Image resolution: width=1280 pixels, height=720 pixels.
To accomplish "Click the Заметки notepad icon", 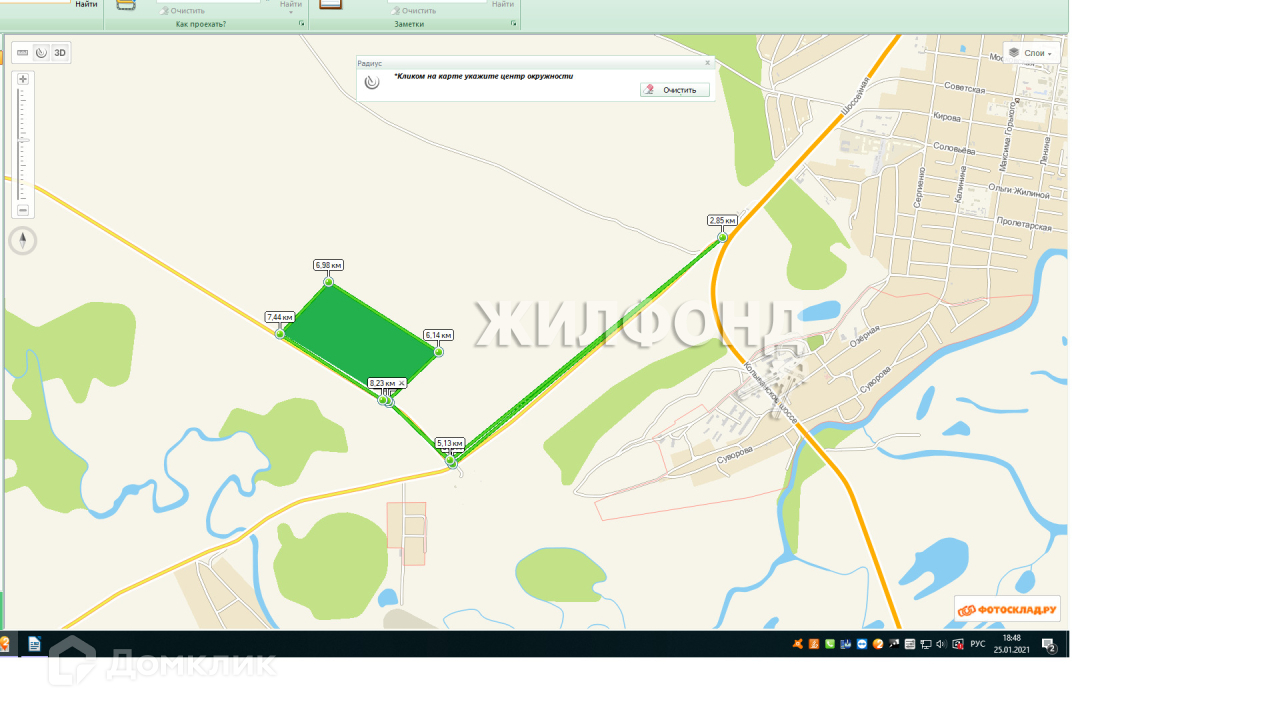I will click(330, 4).
